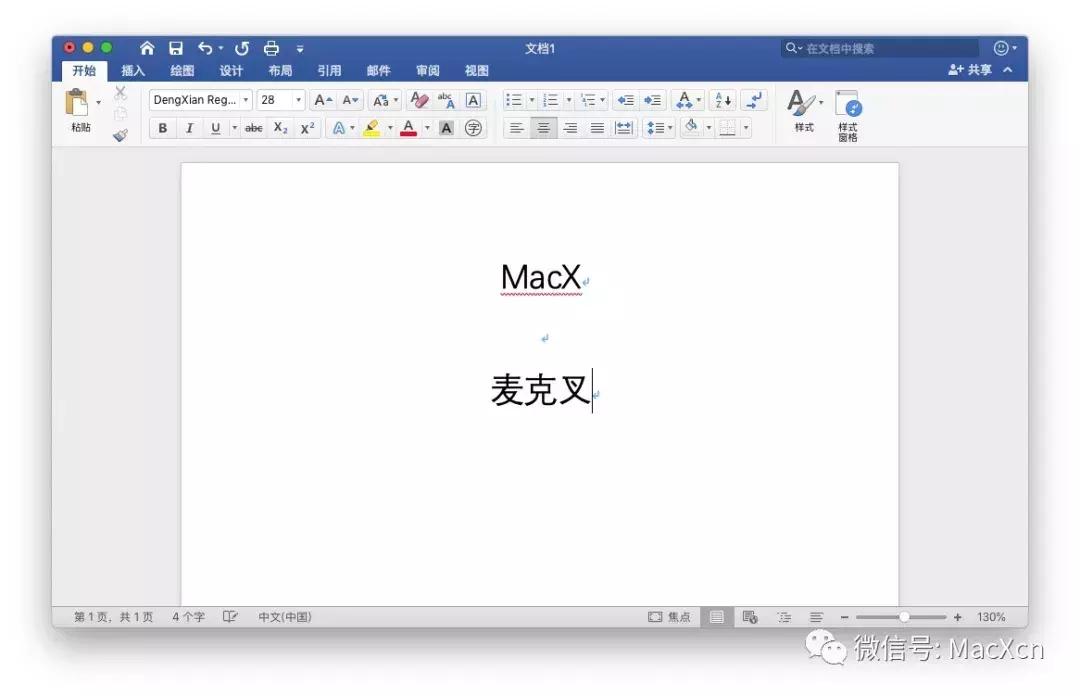The image size is (1080, 696).
Task: Enable center alignment
Action: [543, 128]
